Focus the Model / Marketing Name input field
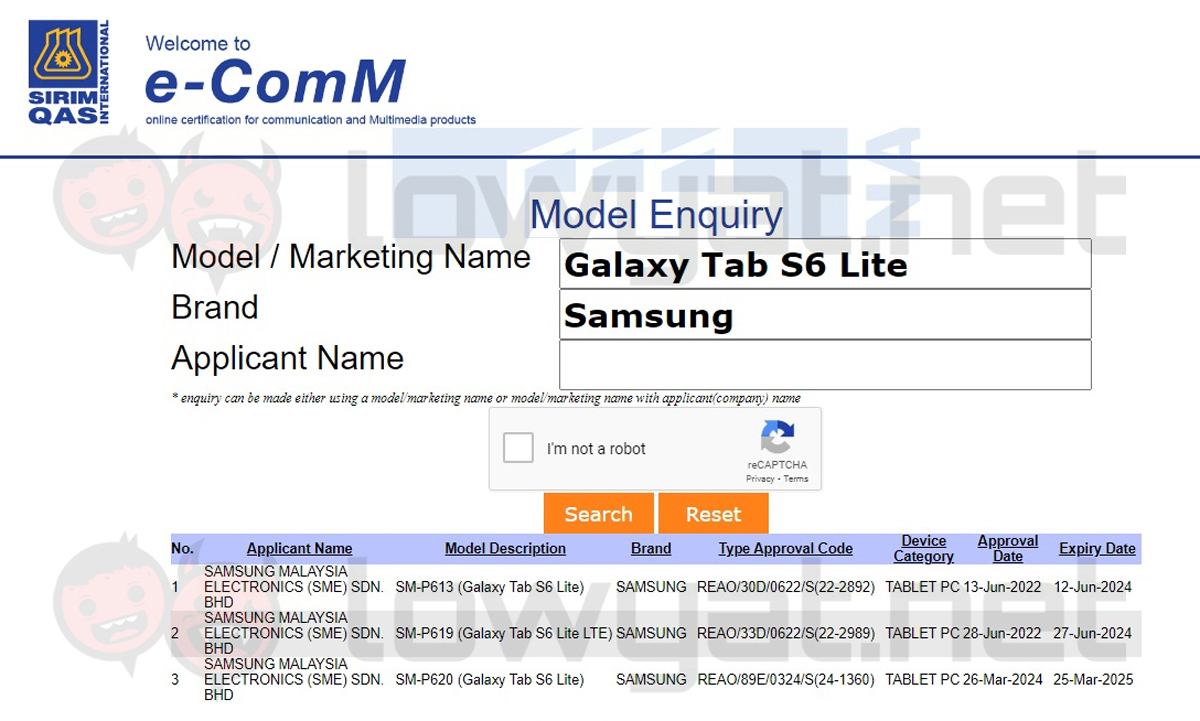Screen dimensions: 1200x721 (x=825, y=265)
